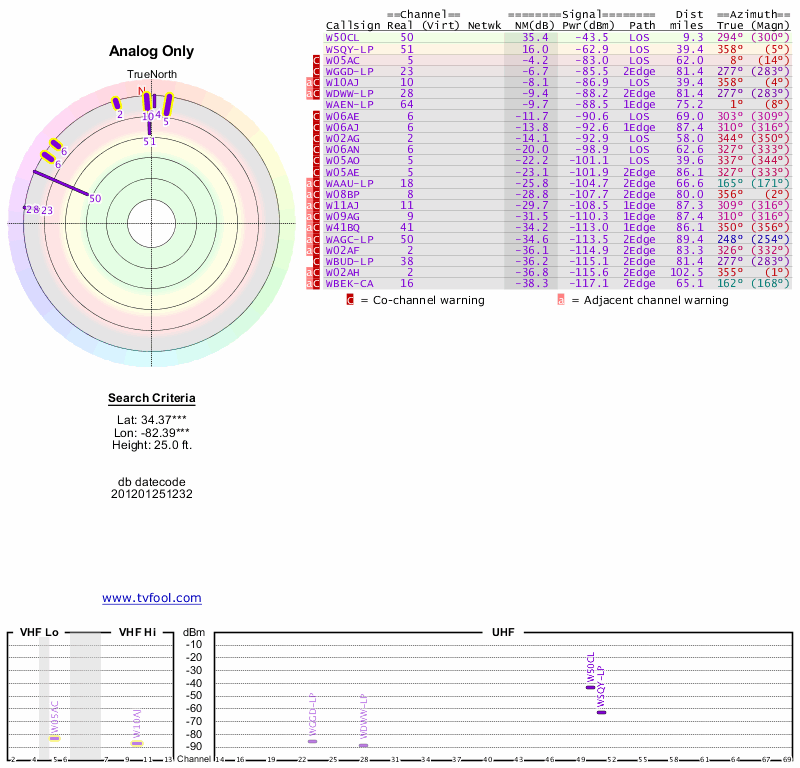Click the red C icon beside W05AC row

click(x=317, y=60)
